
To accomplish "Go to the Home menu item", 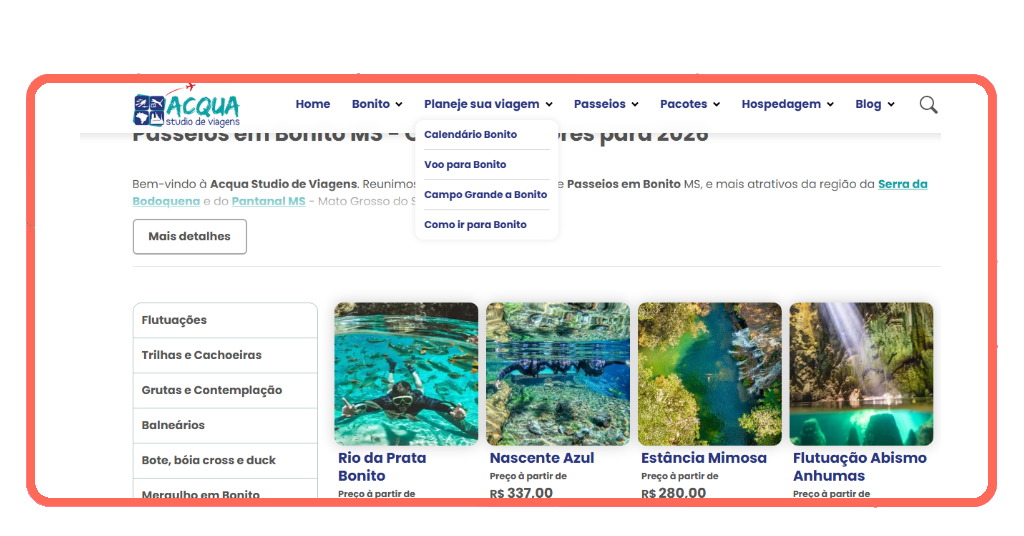I will (313, 104).
